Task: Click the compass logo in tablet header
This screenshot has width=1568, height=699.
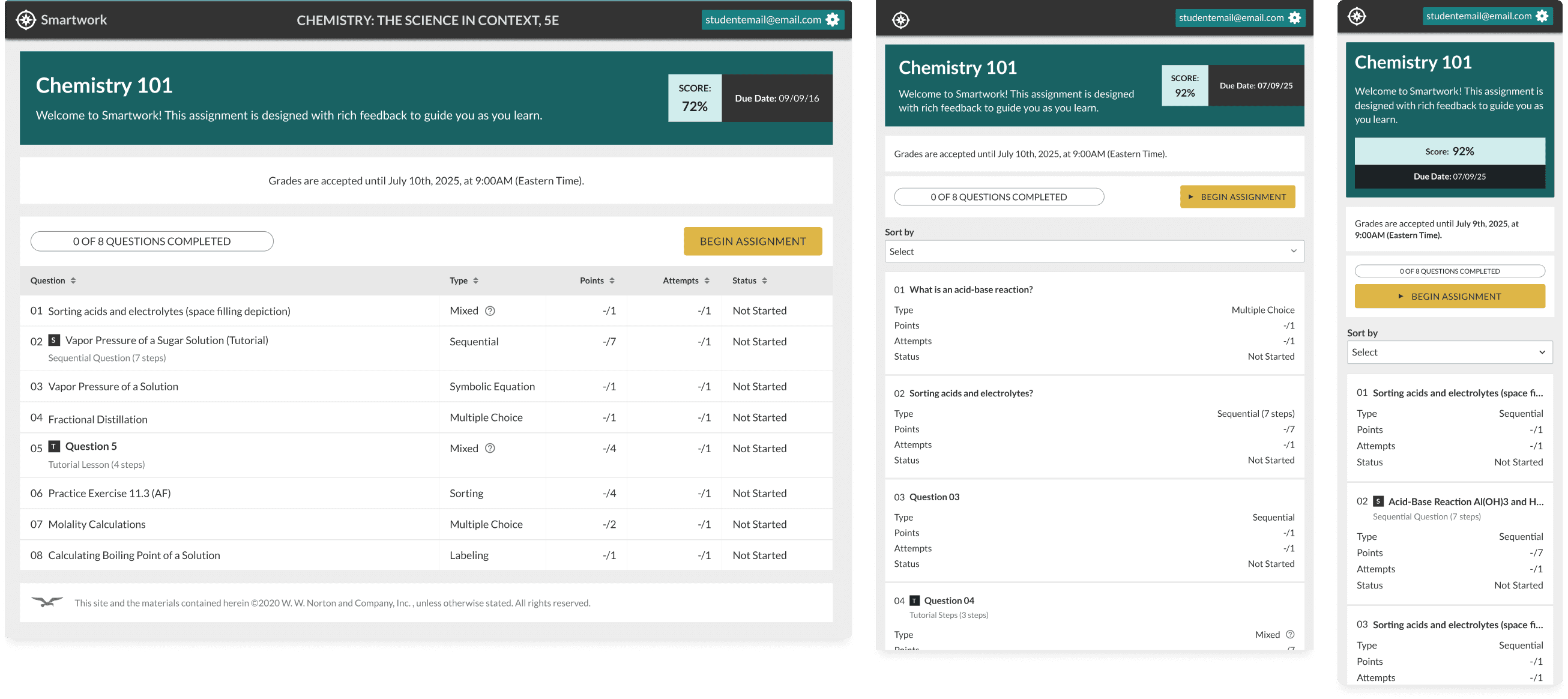Action: point(901,20)
